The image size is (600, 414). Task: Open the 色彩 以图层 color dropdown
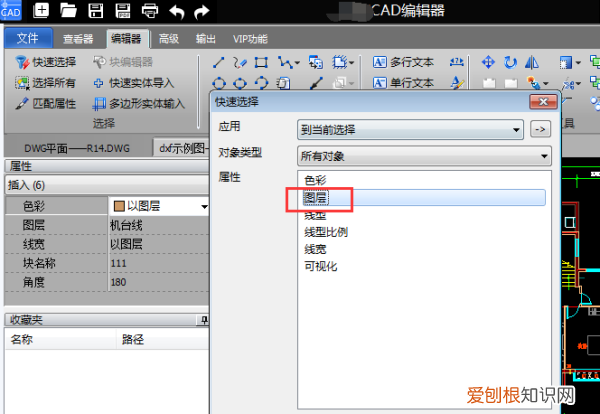pos(204,207)
